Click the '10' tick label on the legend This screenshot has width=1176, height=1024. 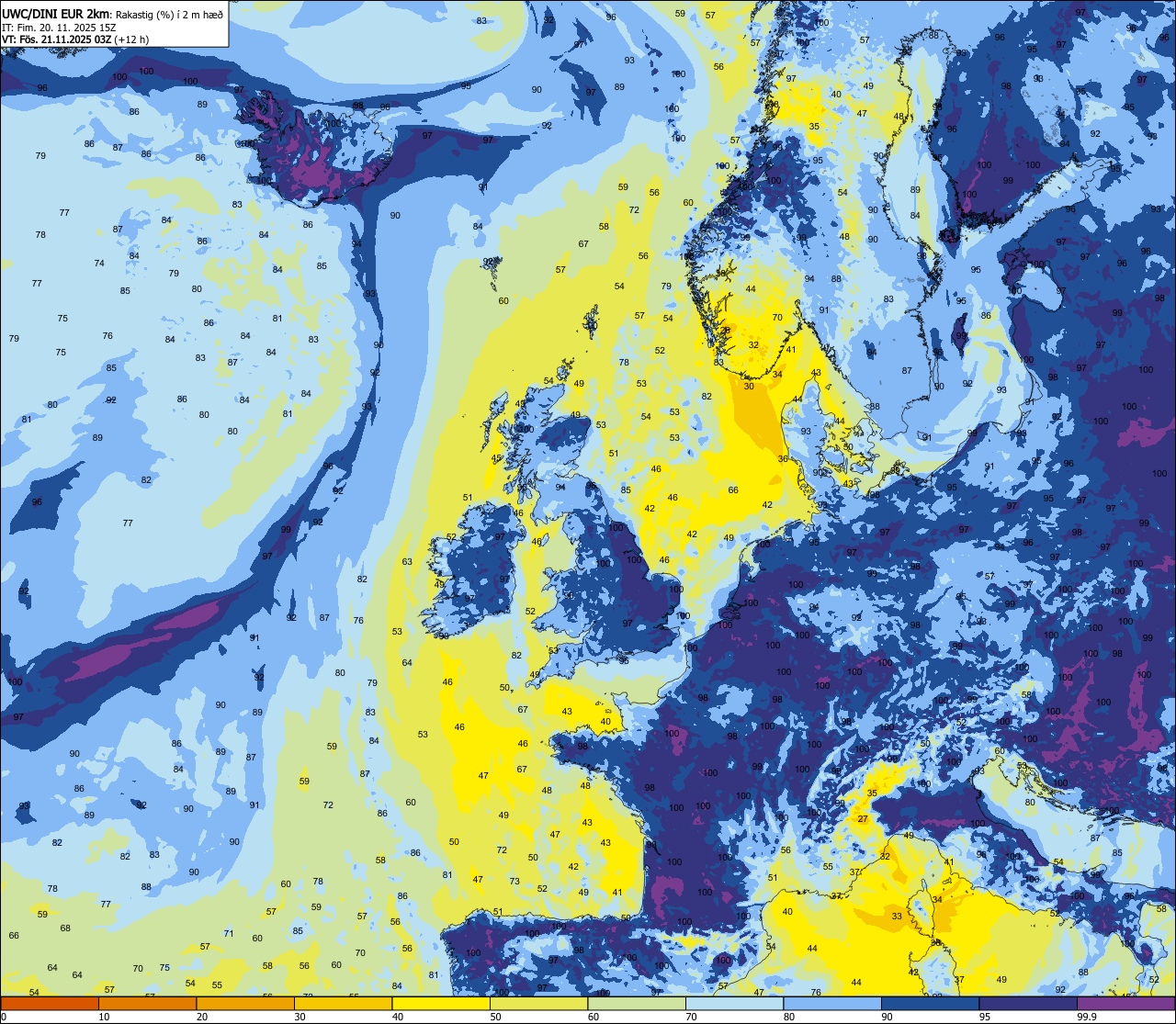point(104,1017)
